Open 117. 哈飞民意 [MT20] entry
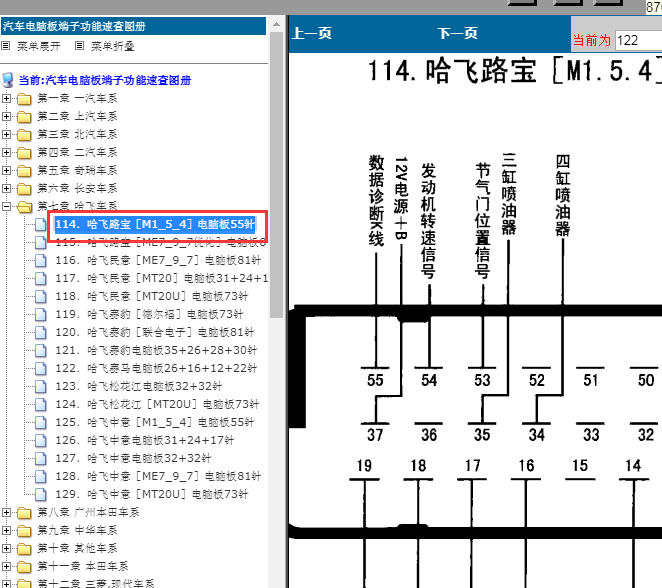 (162, 279)
